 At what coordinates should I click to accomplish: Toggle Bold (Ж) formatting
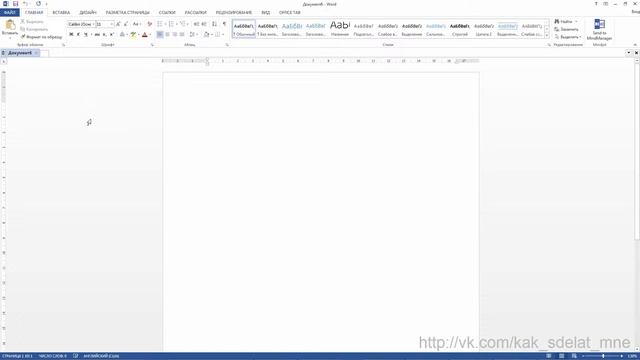coord(71,34)
